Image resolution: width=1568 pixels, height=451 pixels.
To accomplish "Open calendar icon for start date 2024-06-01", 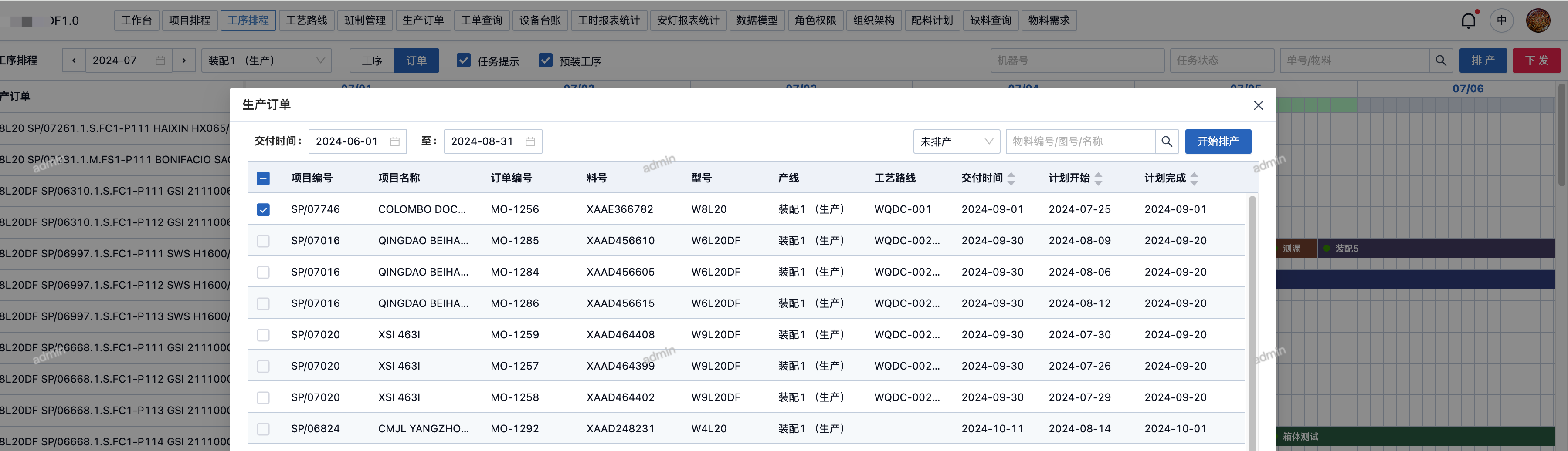I will [394, 141].
